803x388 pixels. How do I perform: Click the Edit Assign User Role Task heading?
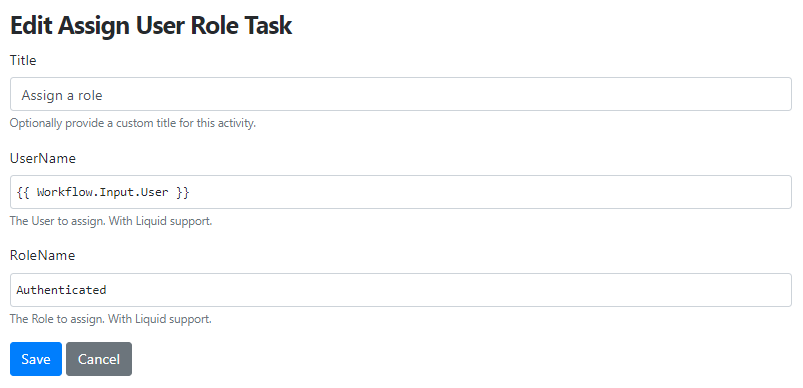(x=151, y=26)
